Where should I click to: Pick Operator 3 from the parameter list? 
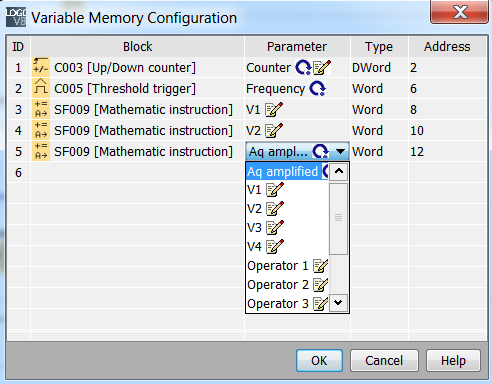pos(287,304)
